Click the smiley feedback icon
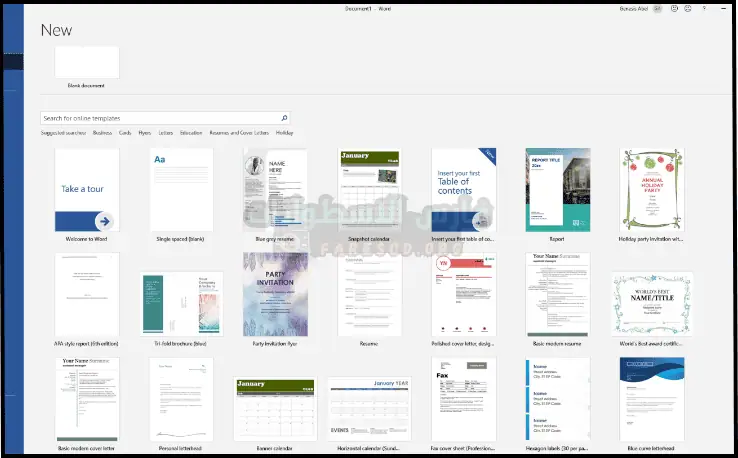The height and width of the screenshot is (458, 738). point(676,9)
